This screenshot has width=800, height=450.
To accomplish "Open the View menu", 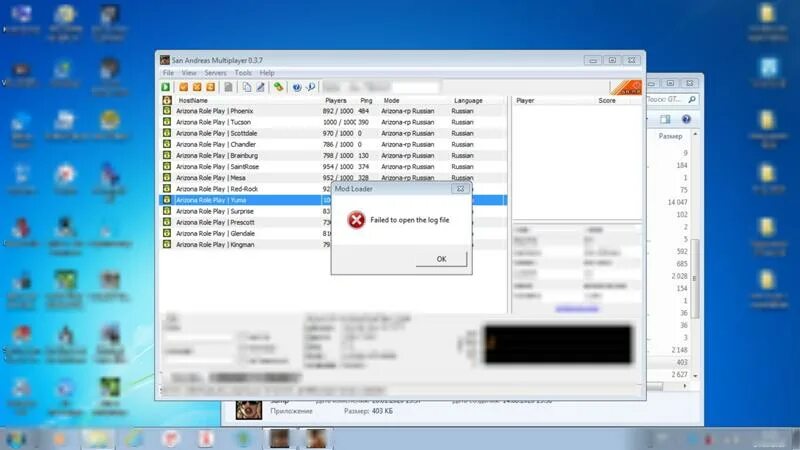I will coord(189,73).
